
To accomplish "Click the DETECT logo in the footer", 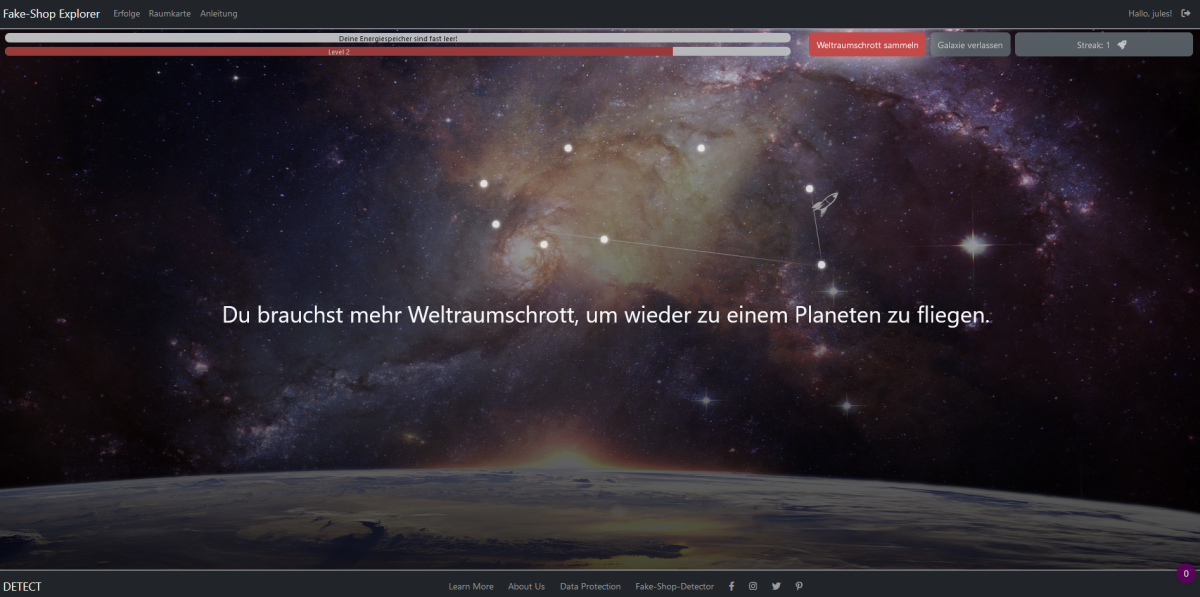I will [x=22, y=586].
